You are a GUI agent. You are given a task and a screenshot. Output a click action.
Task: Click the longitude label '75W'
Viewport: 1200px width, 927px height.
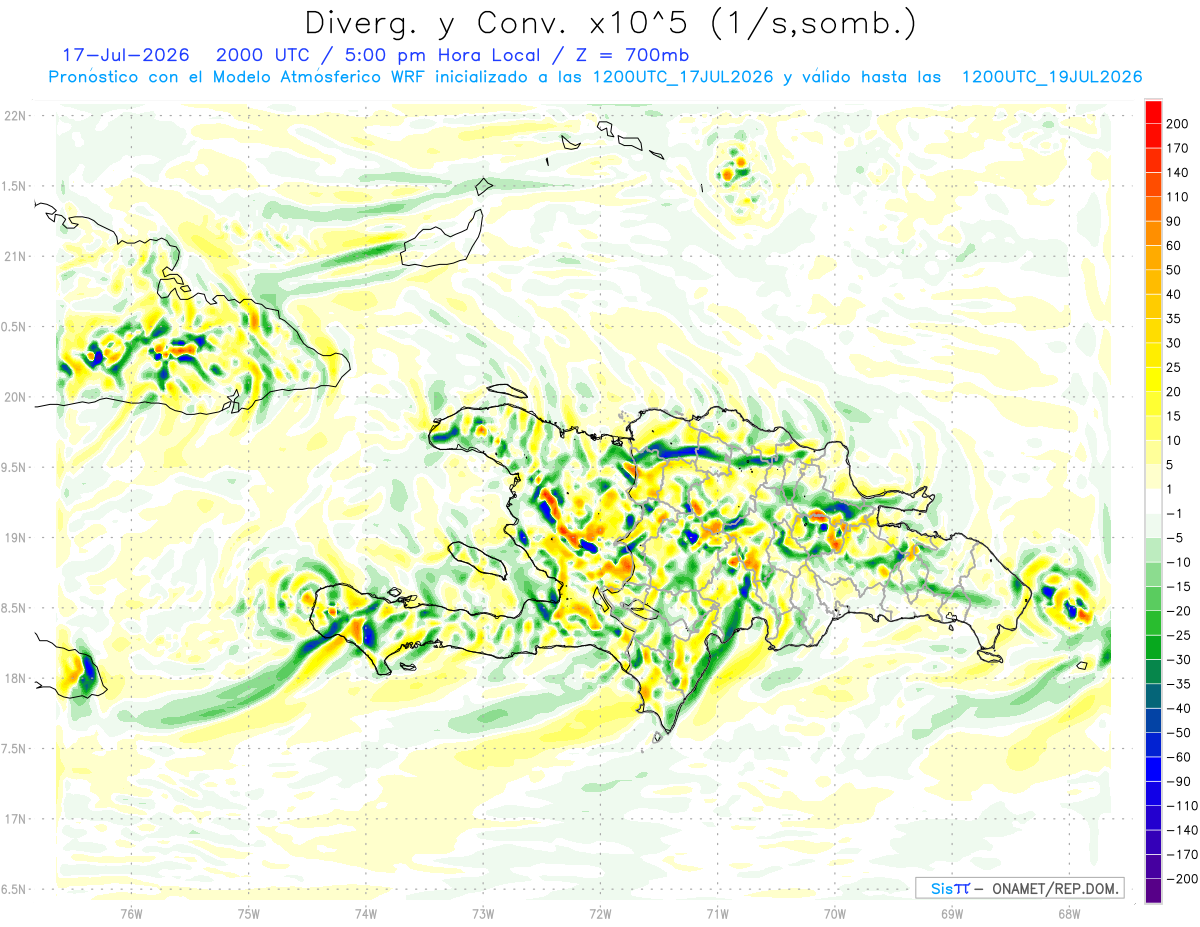(249, 913)
